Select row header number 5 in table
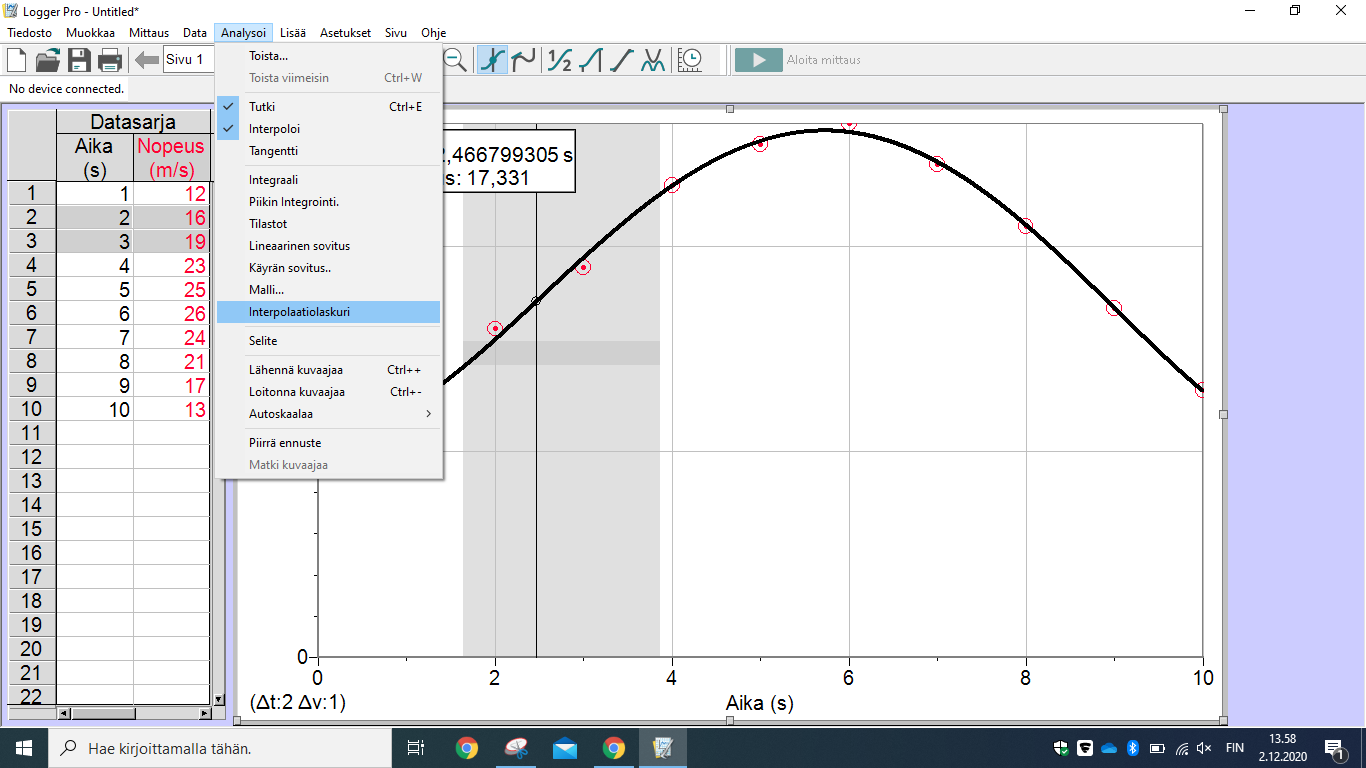This screenshot has height=768, width=1366. click(x=32, y=290)
